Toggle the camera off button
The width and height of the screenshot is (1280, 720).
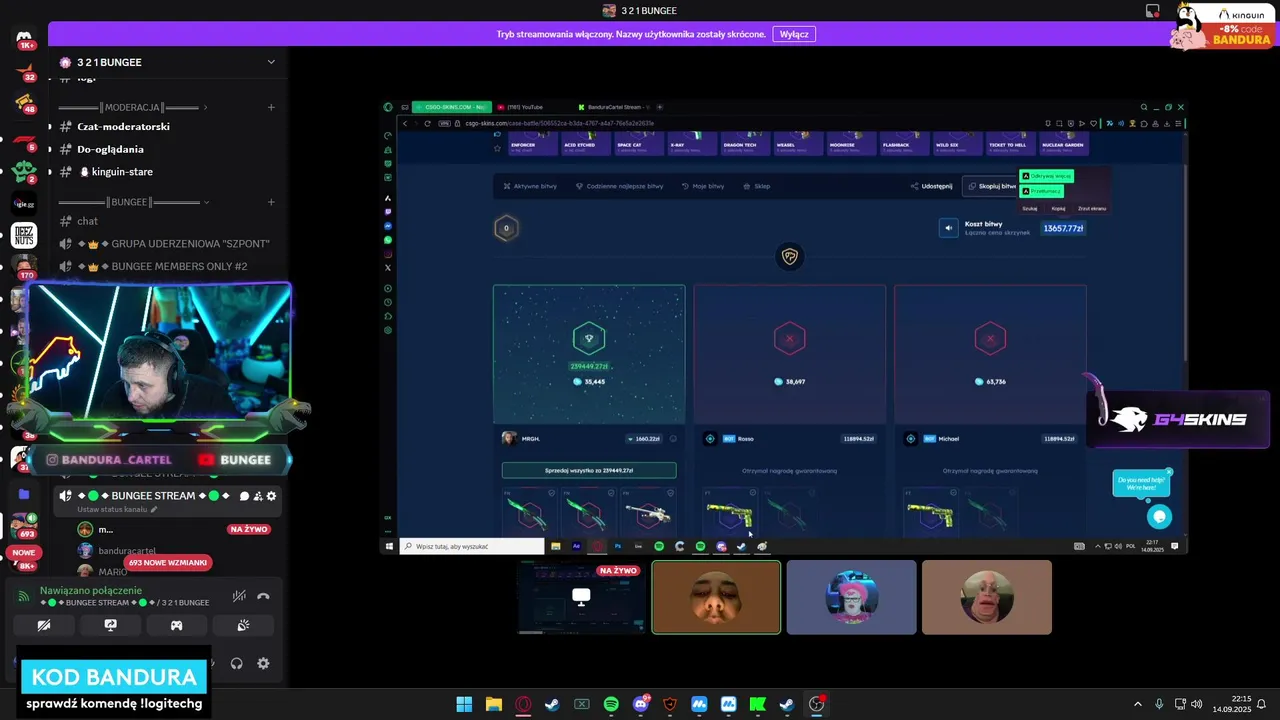[x=44, y=625]
